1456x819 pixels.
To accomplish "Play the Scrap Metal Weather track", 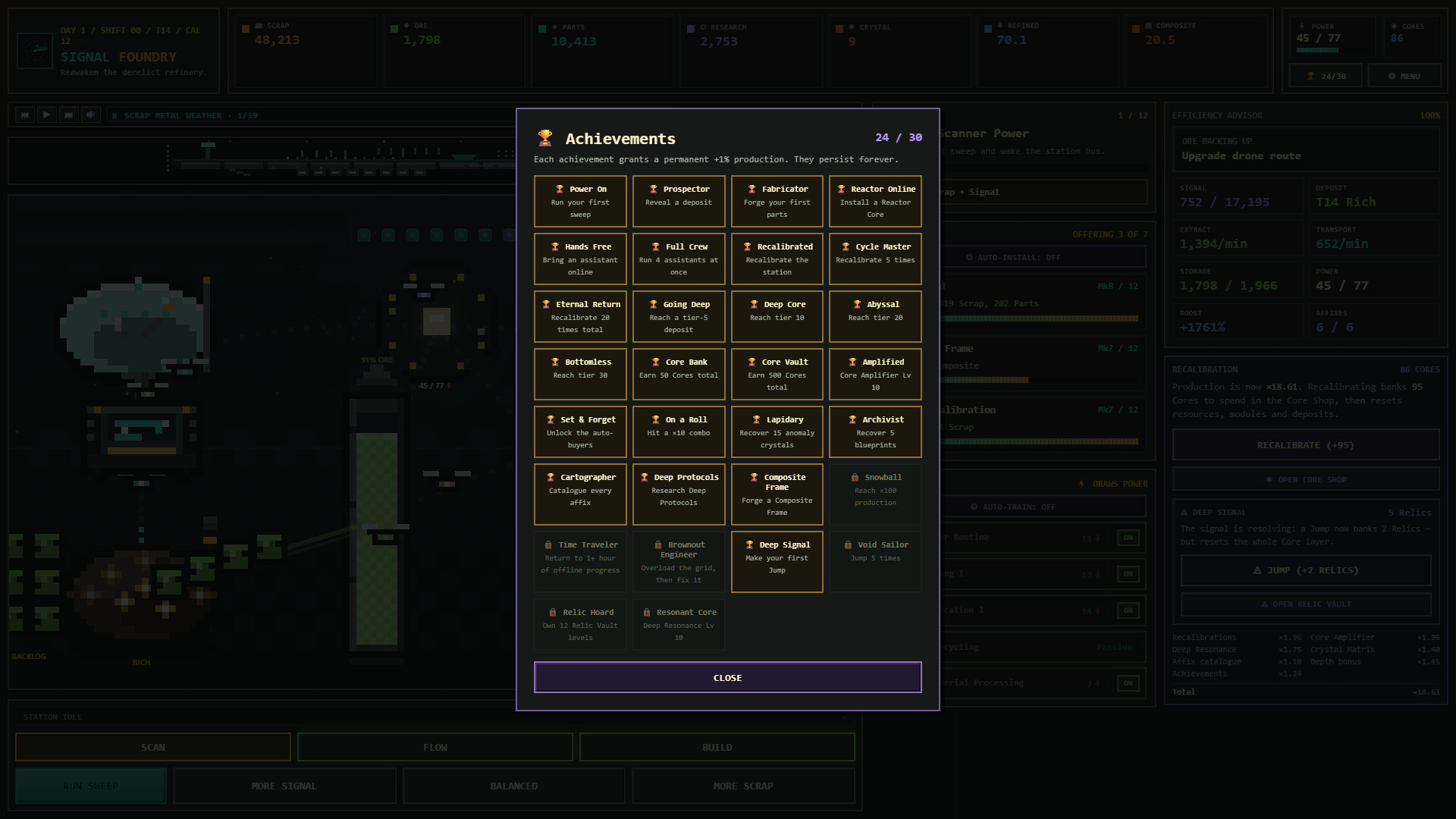I will click(47, 115).
